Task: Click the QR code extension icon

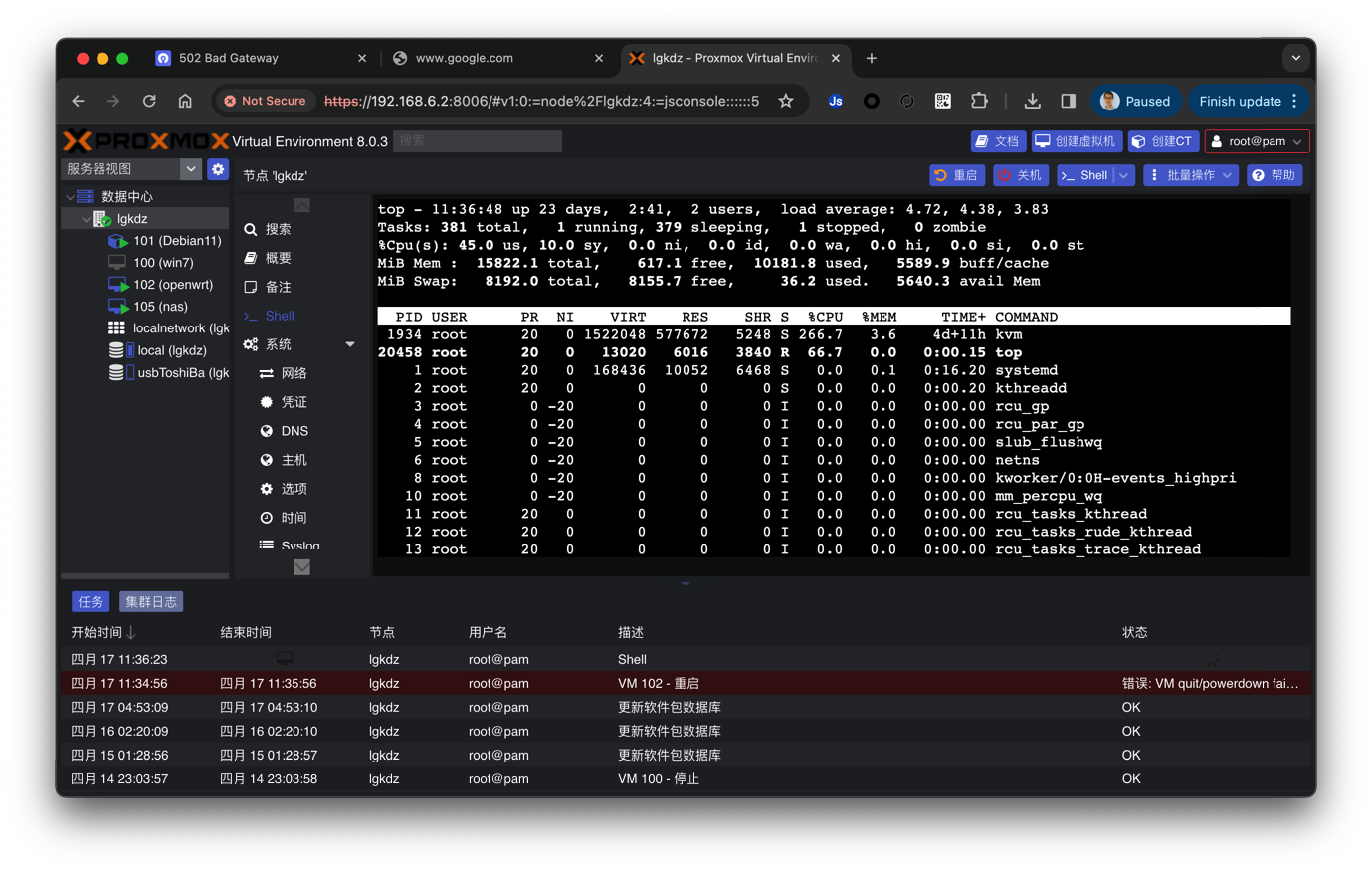Action: (x=943, y=101)
